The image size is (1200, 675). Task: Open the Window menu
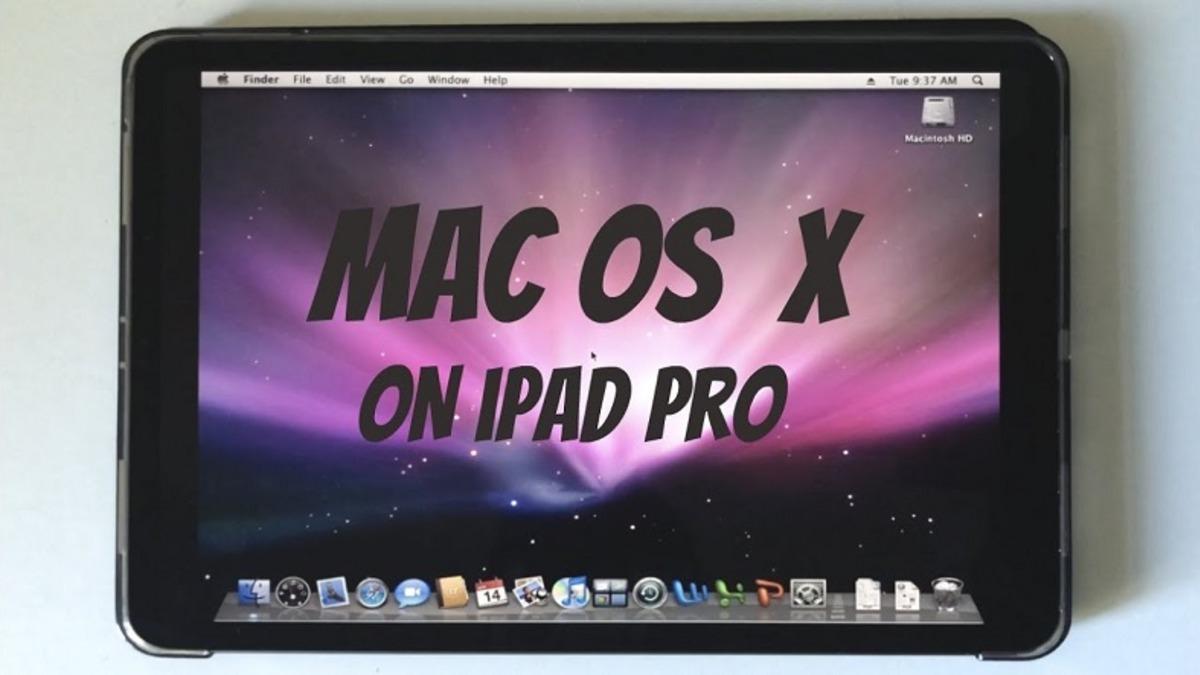point(450,77)
